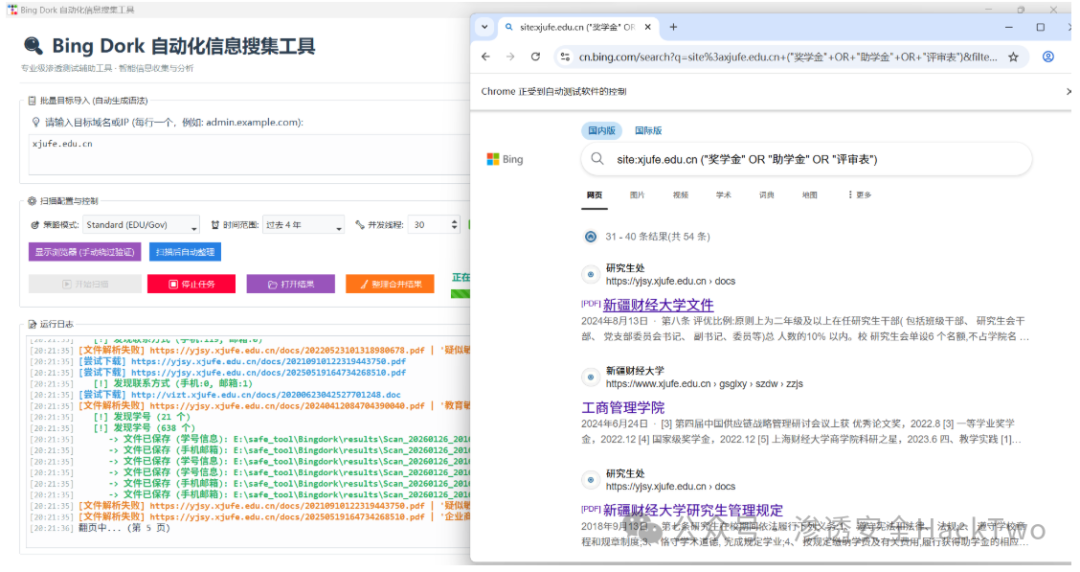This screenshot has width=1080, height=572.
Task: Open Chrome tab search dropdown arrow
Action: coord(485,27)
